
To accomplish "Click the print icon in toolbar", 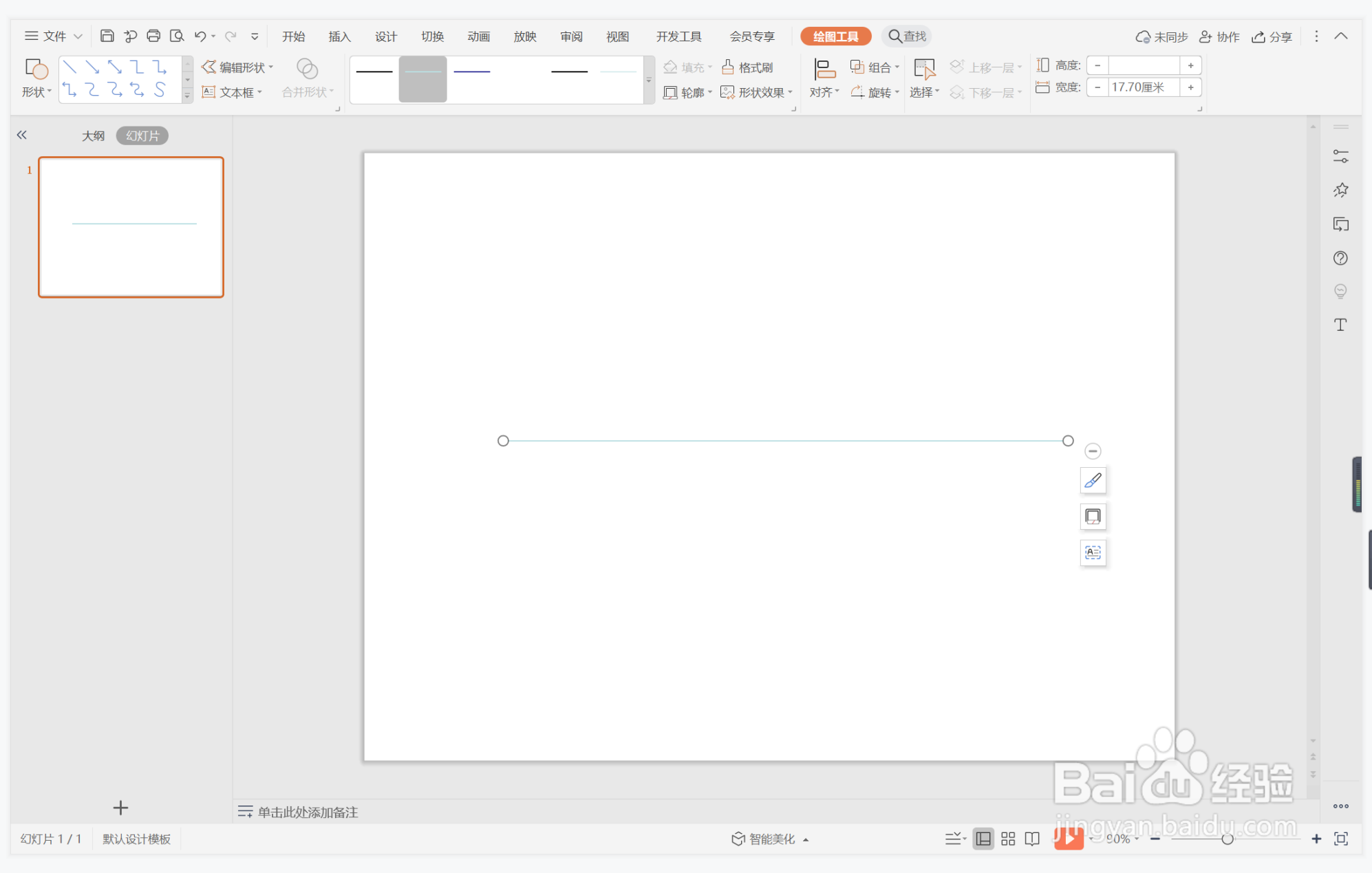I will (153, 36).
